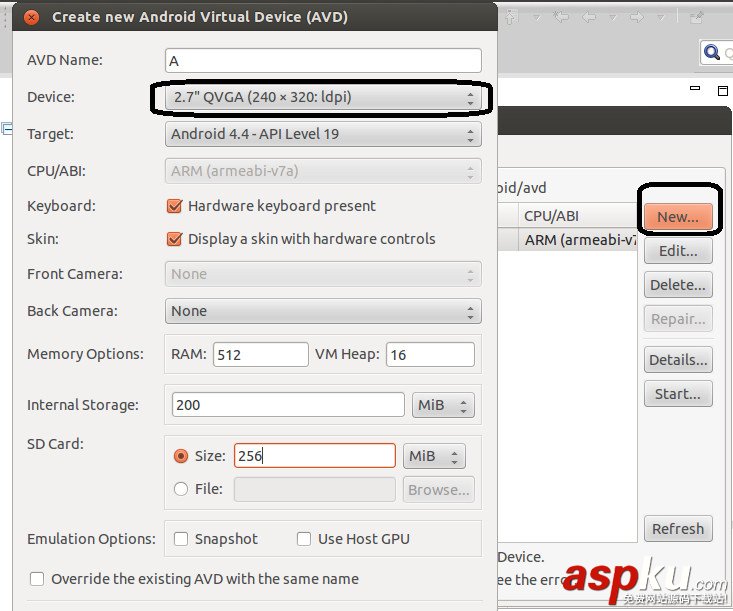
Task: Open the annotation navigation dropdown arrow
Action: coord(537,18)
